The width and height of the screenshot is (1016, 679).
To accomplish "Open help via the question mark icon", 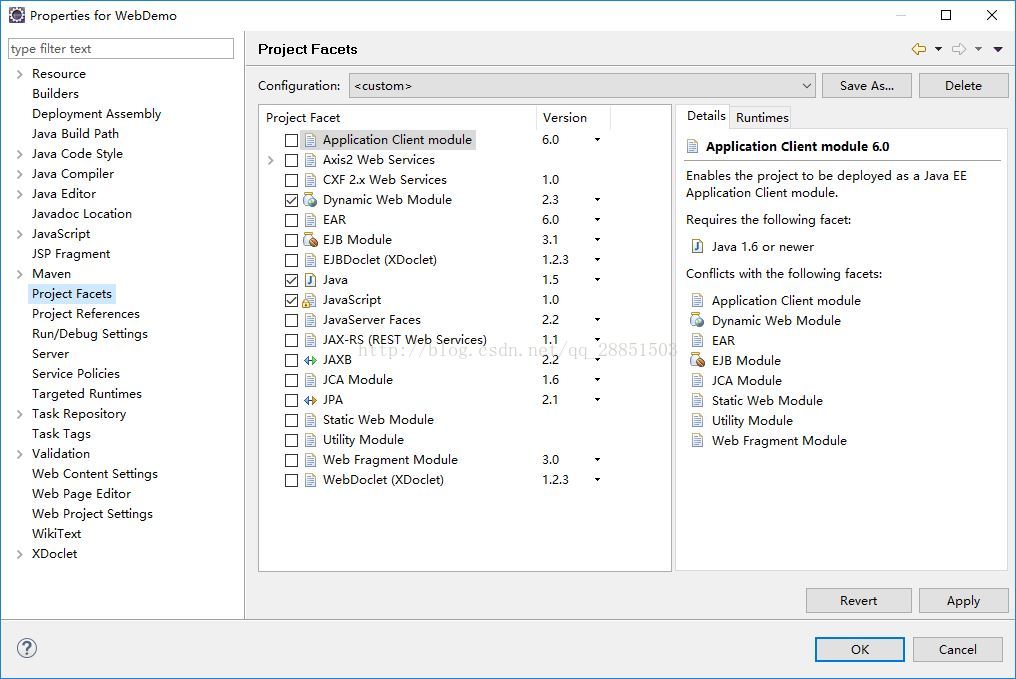I will pos(27,649).
